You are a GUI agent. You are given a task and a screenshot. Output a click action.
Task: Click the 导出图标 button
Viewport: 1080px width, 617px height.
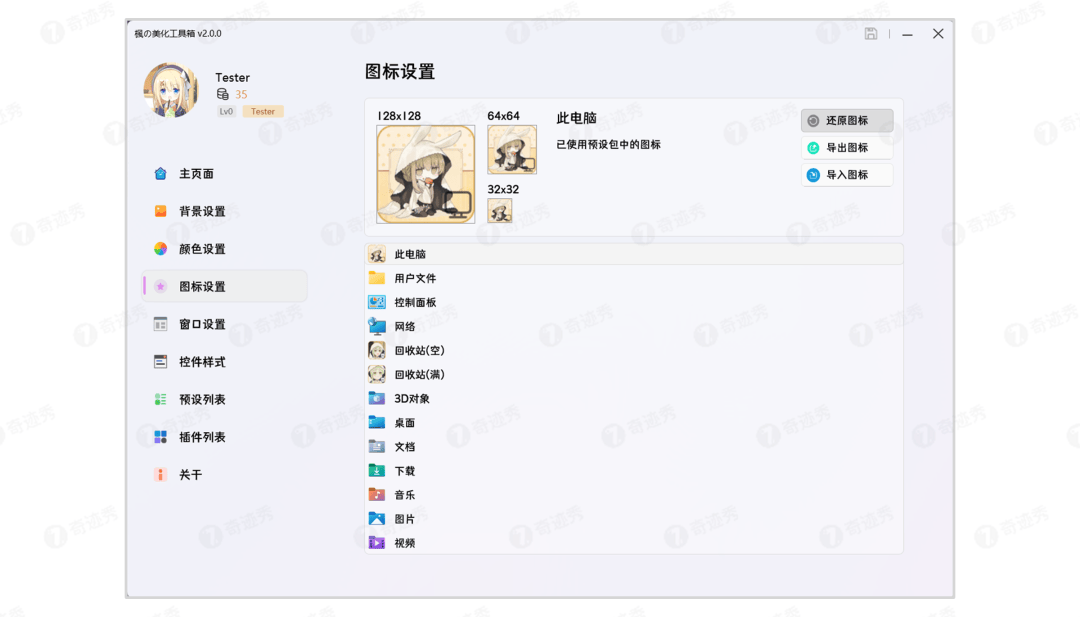coord(847,147)
